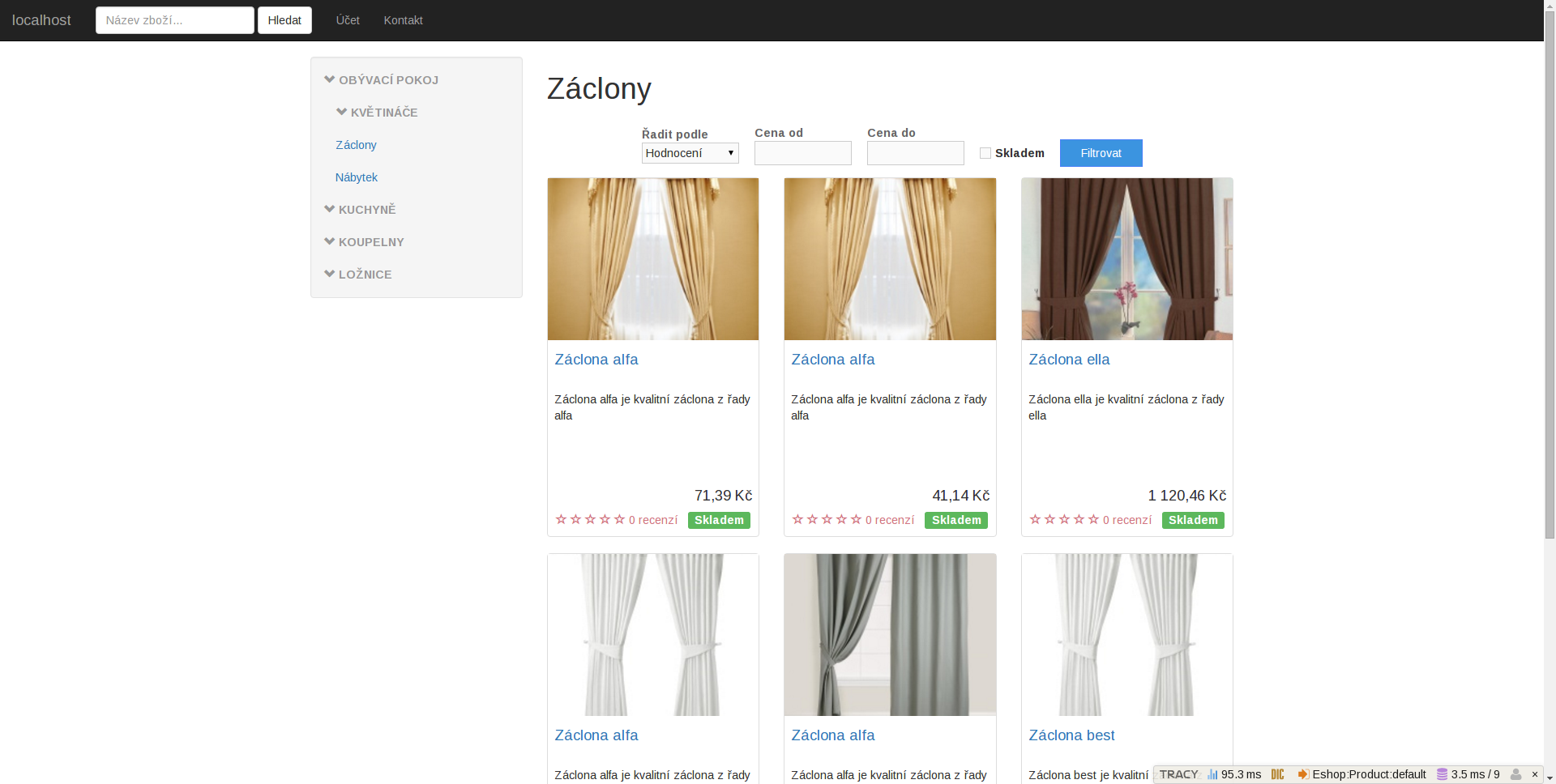Click 0 recenzí on Záclona ella
Image resolution: width=1556 pixels, height=784 pixels.
[1126, 520]
